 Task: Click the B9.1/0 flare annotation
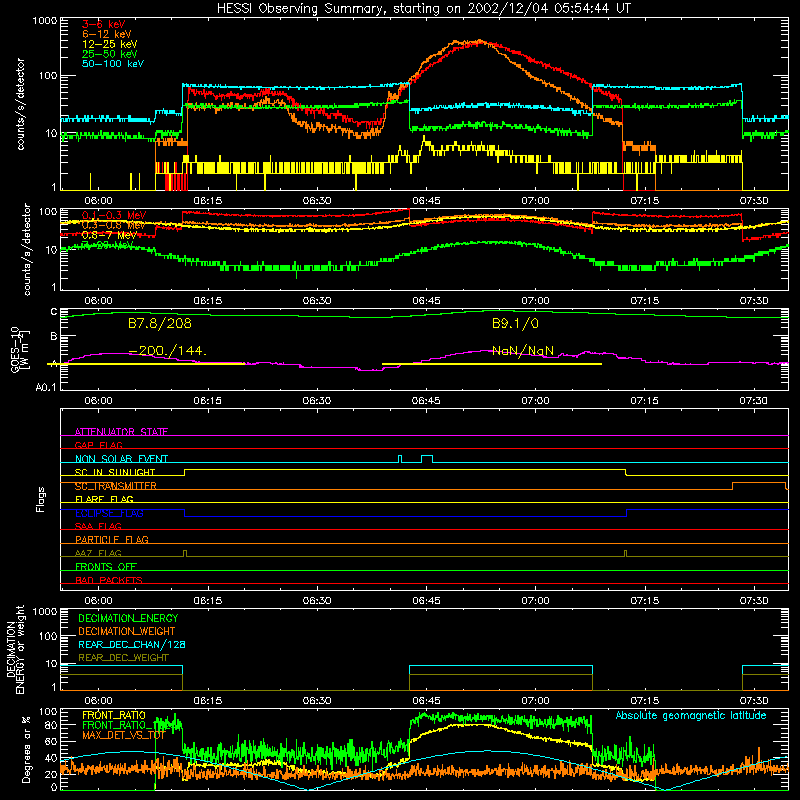pos(515,323)
